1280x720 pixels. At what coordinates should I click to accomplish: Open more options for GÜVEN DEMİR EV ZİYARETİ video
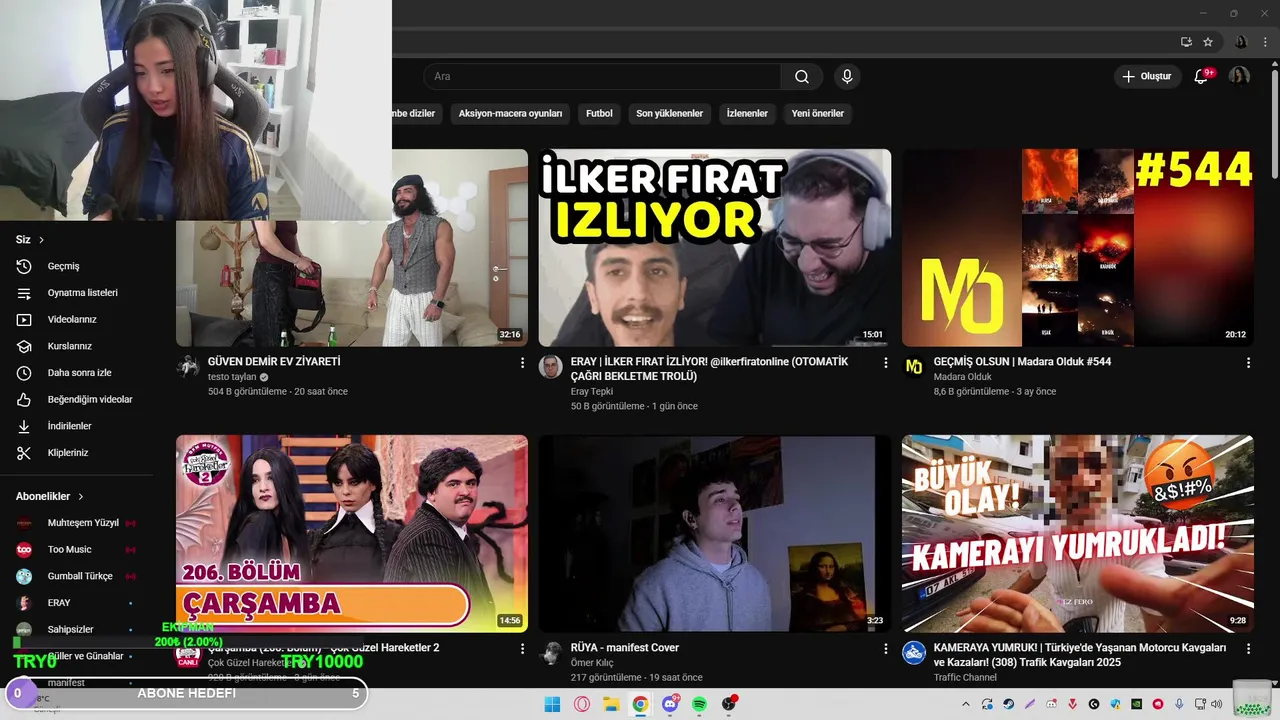(x=522, y=363)
